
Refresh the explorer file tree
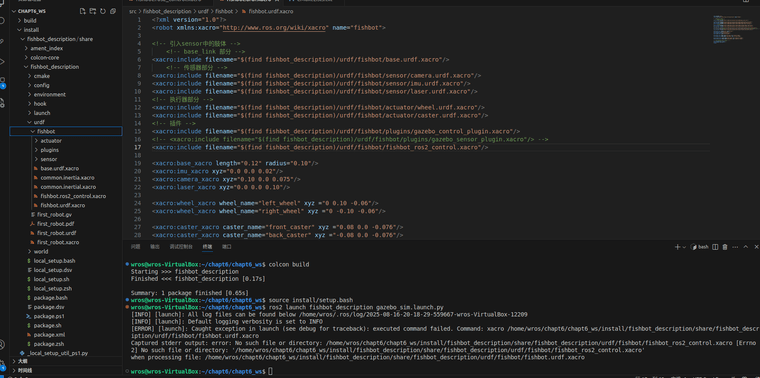click(103, 11)
